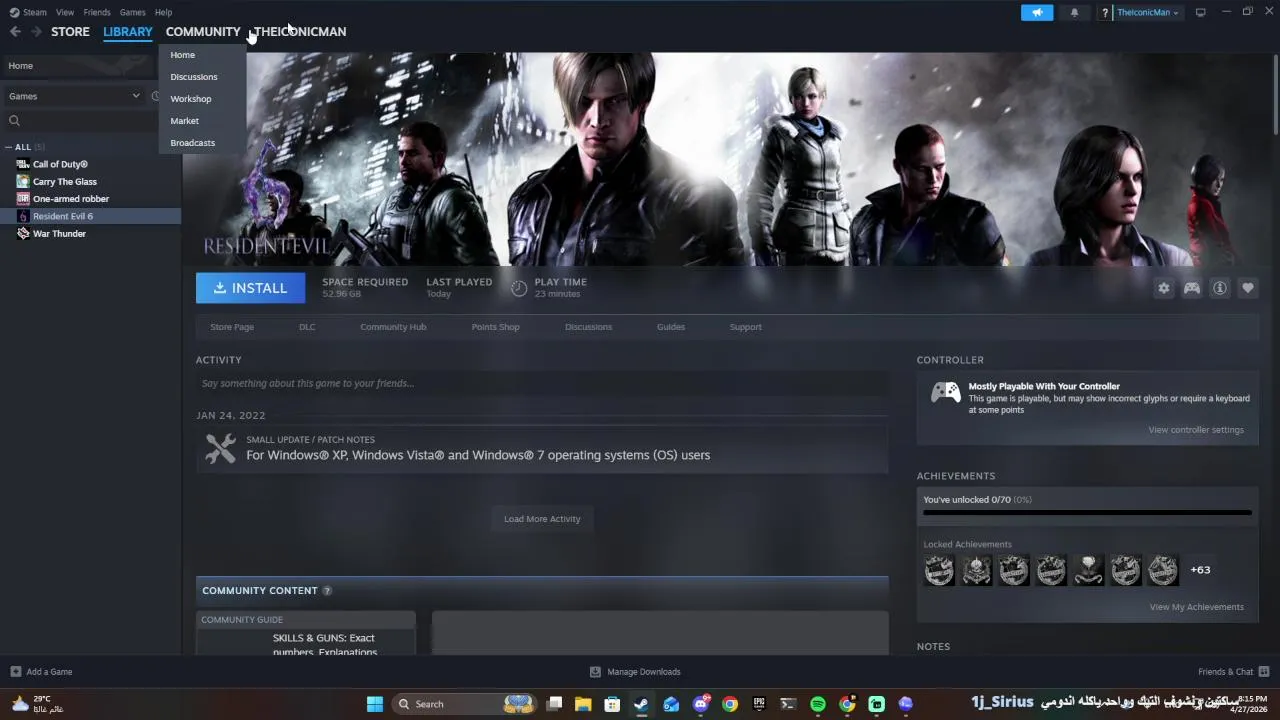
Task: Open the Guides link
Action: pos(671,327)
